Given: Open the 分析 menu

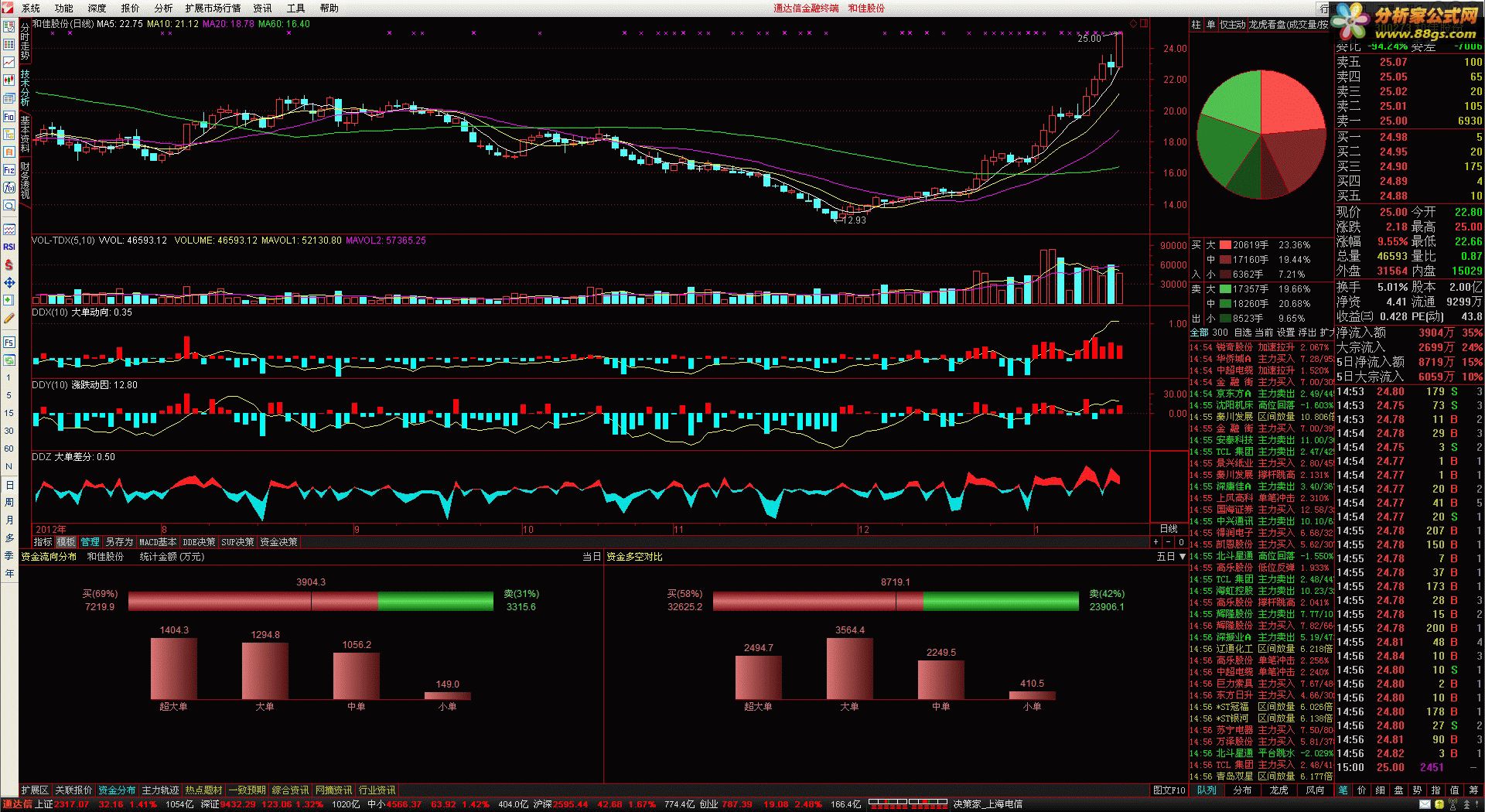Looking at the screenshot, I should (163, 8).
